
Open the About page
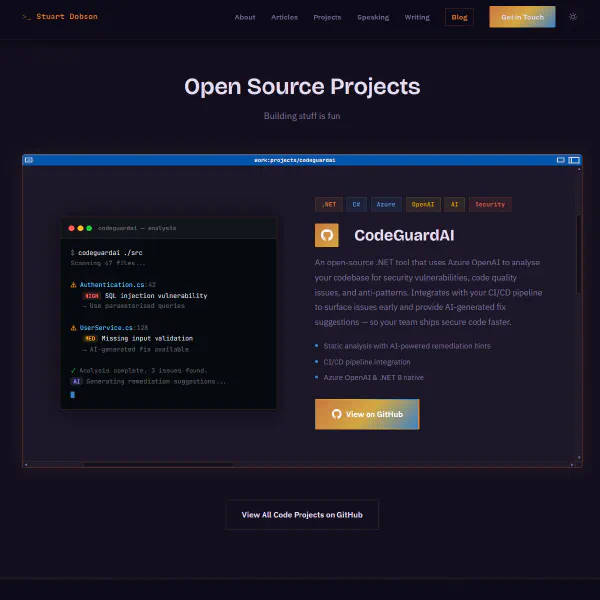pos(245,17)
